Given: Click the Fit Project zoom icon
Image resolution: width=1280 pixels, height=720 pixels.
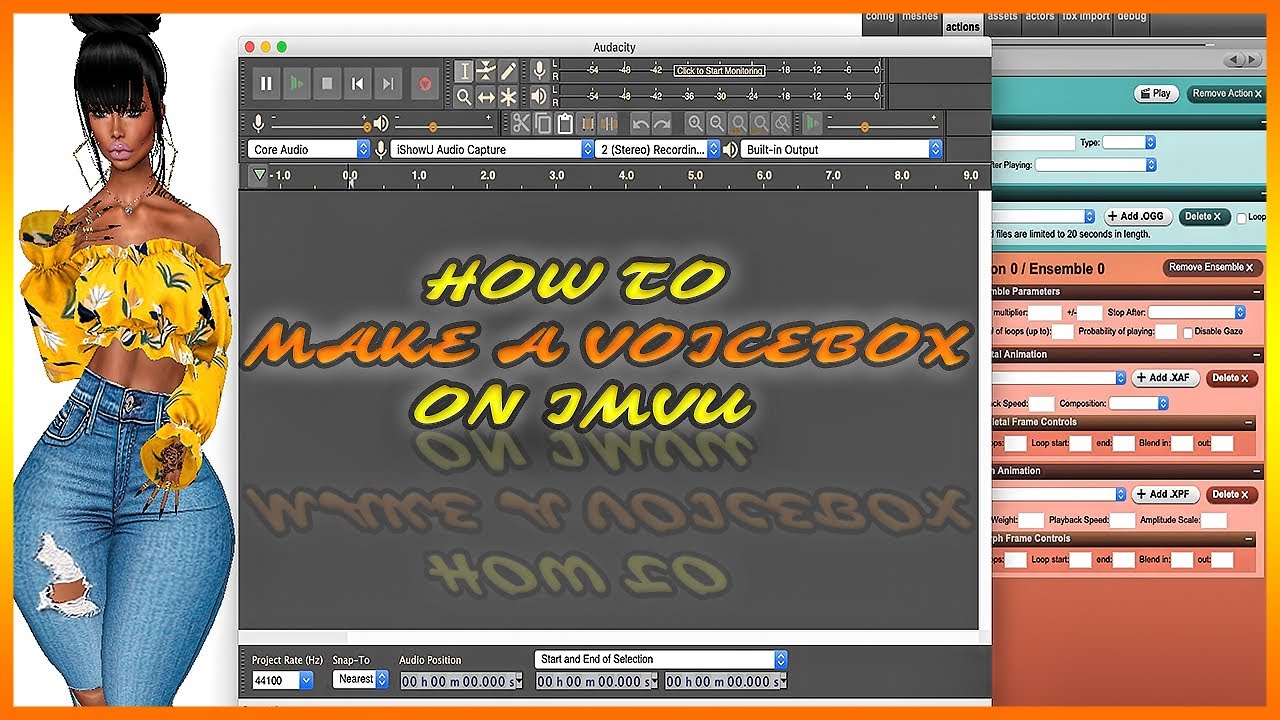Looking at the screenshot, I should click(760, 123).
